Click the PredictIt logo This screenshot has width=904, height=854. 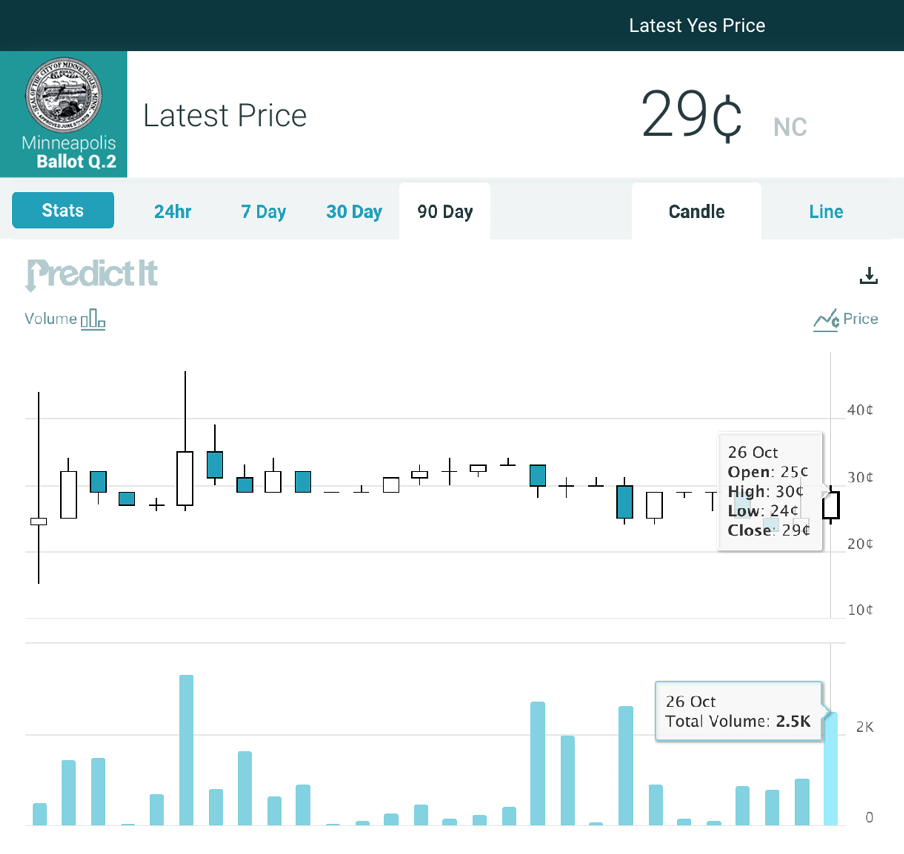pyautogui.click(x=92, y=274)
